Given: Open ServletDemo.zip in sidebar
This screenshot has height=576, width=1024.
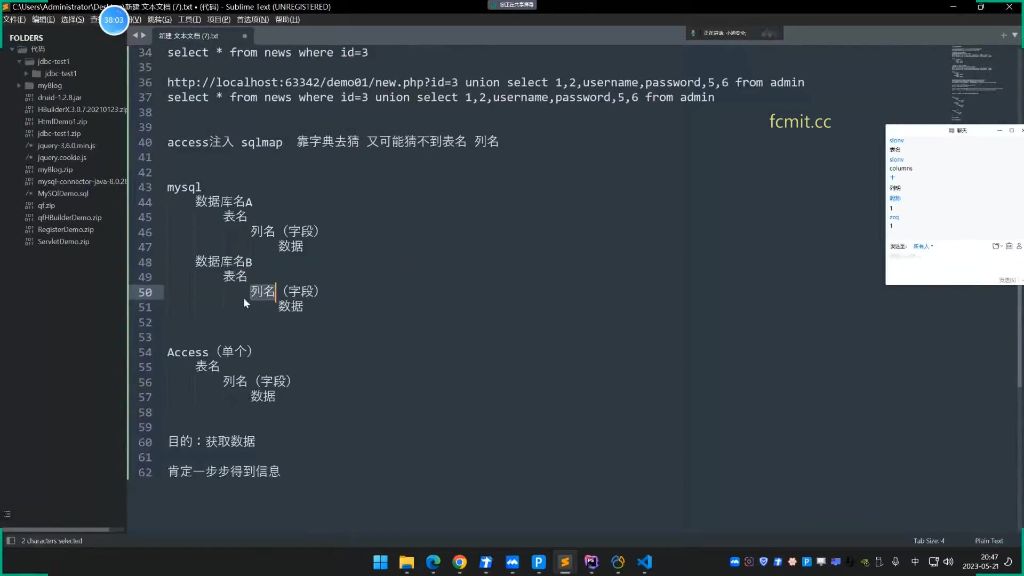Looking at the screenshot, I should coord(63,242).
